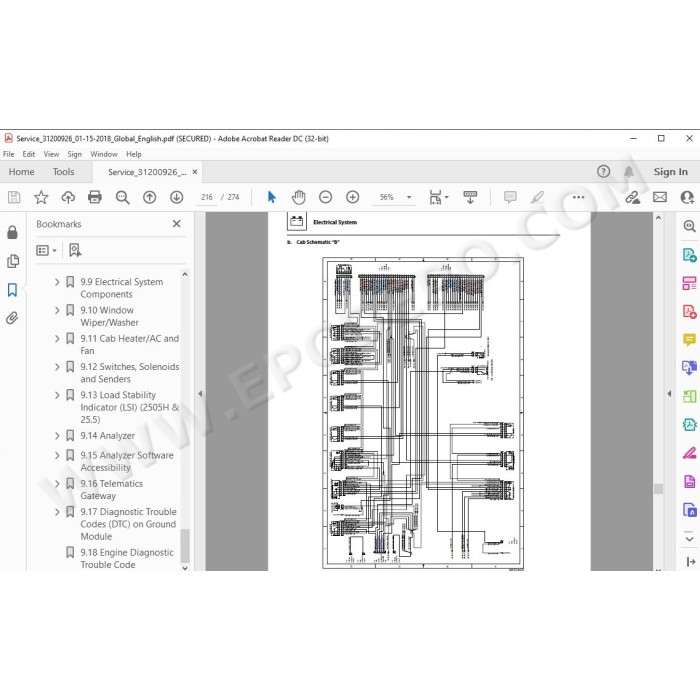Screen dimensions: 700x700
Task: Select the Highlight pen tool
Action: pos(538,197)
